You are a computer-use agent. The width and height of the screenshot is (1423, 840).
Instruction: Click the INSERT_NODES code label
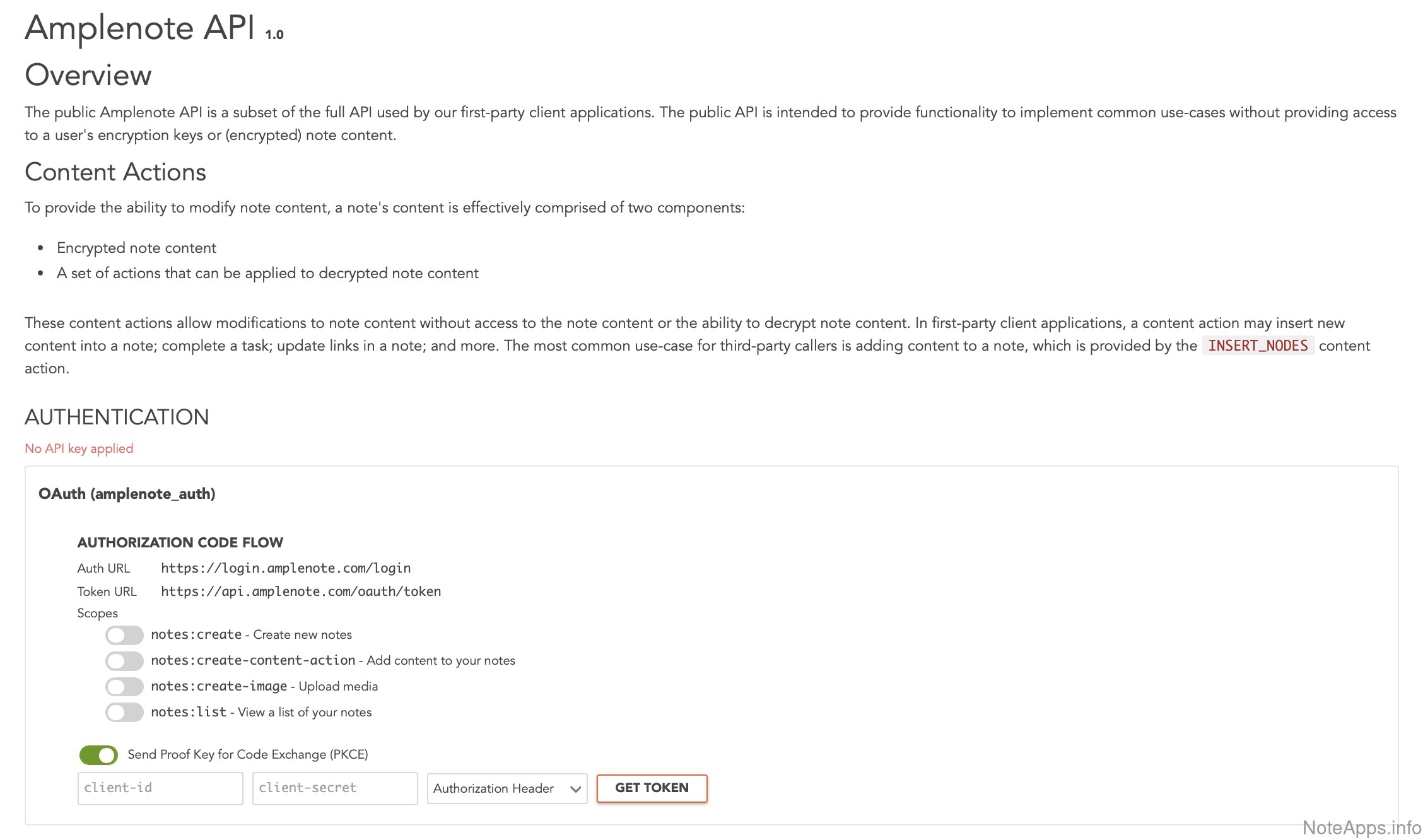pos(1258,346)
